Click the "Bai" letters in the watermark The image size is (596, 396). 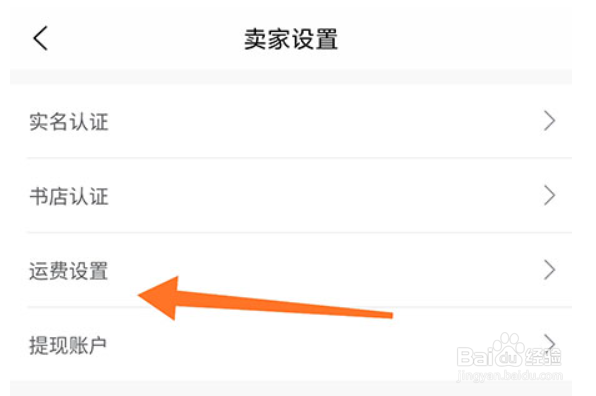tap(475, 356)
